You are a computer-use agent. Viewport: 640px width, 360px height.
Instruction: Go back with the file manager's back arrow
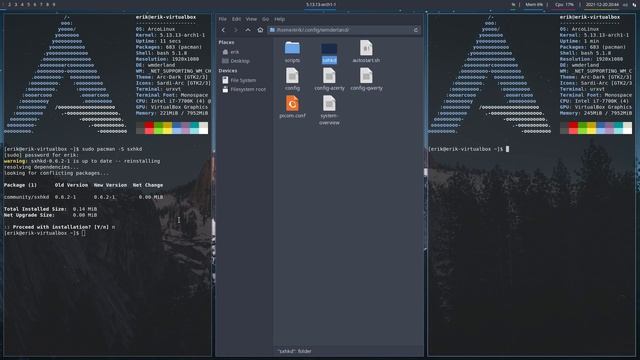click(223, 30)
